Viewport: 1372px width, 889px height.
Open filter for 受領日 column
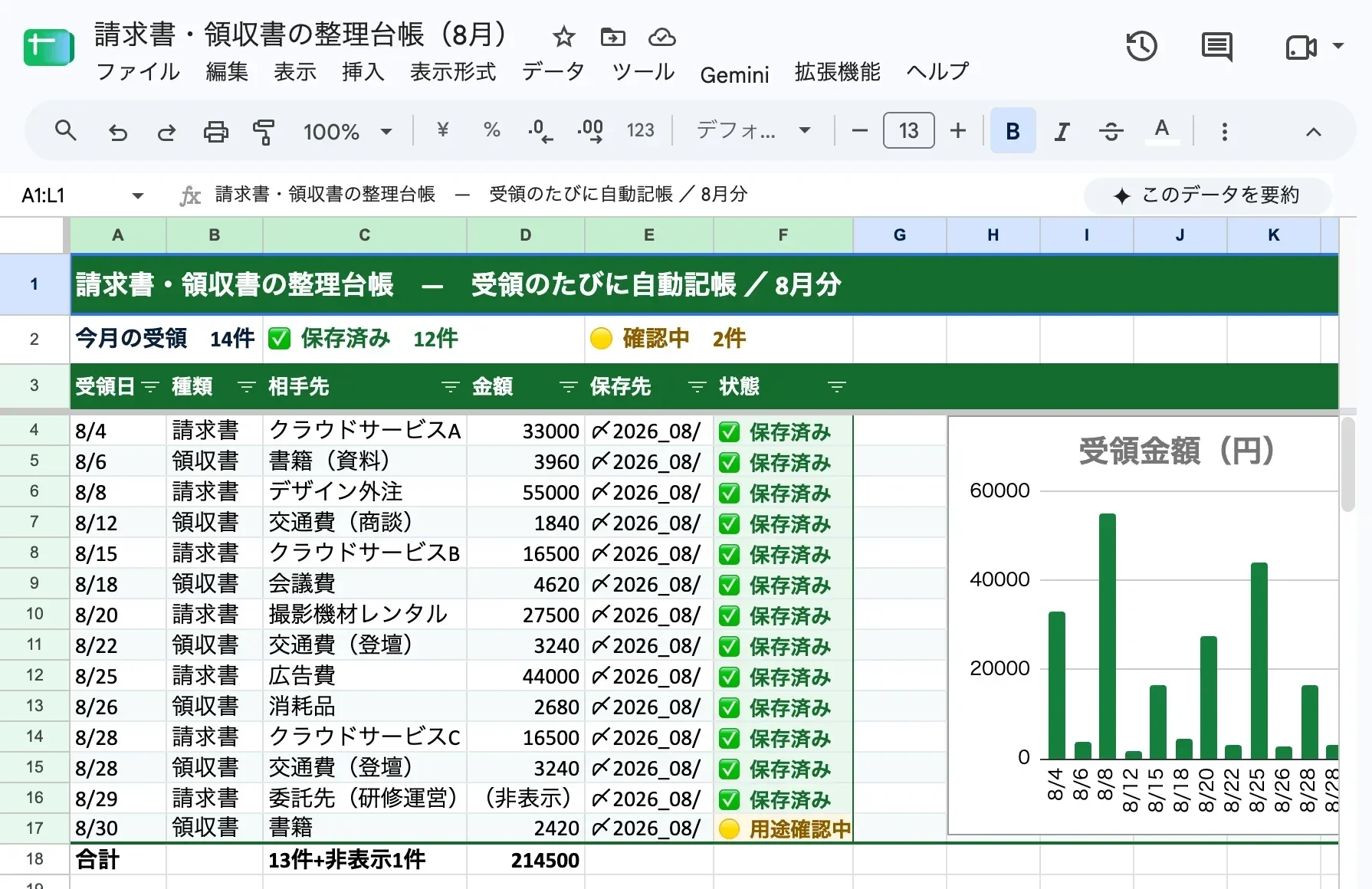[150, 387]
